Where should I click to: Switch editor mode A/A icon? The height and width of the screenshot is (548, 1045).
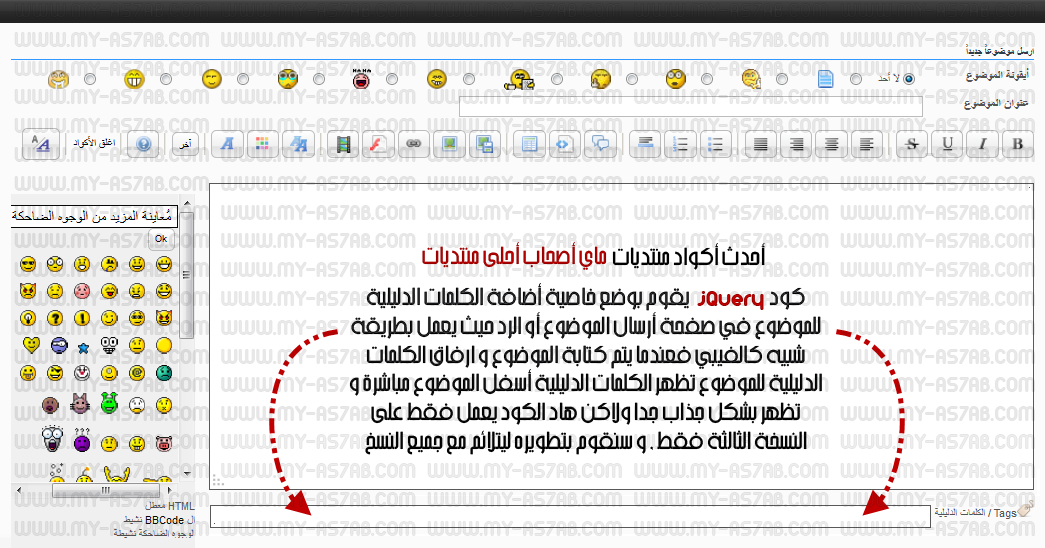coord(40,144)
